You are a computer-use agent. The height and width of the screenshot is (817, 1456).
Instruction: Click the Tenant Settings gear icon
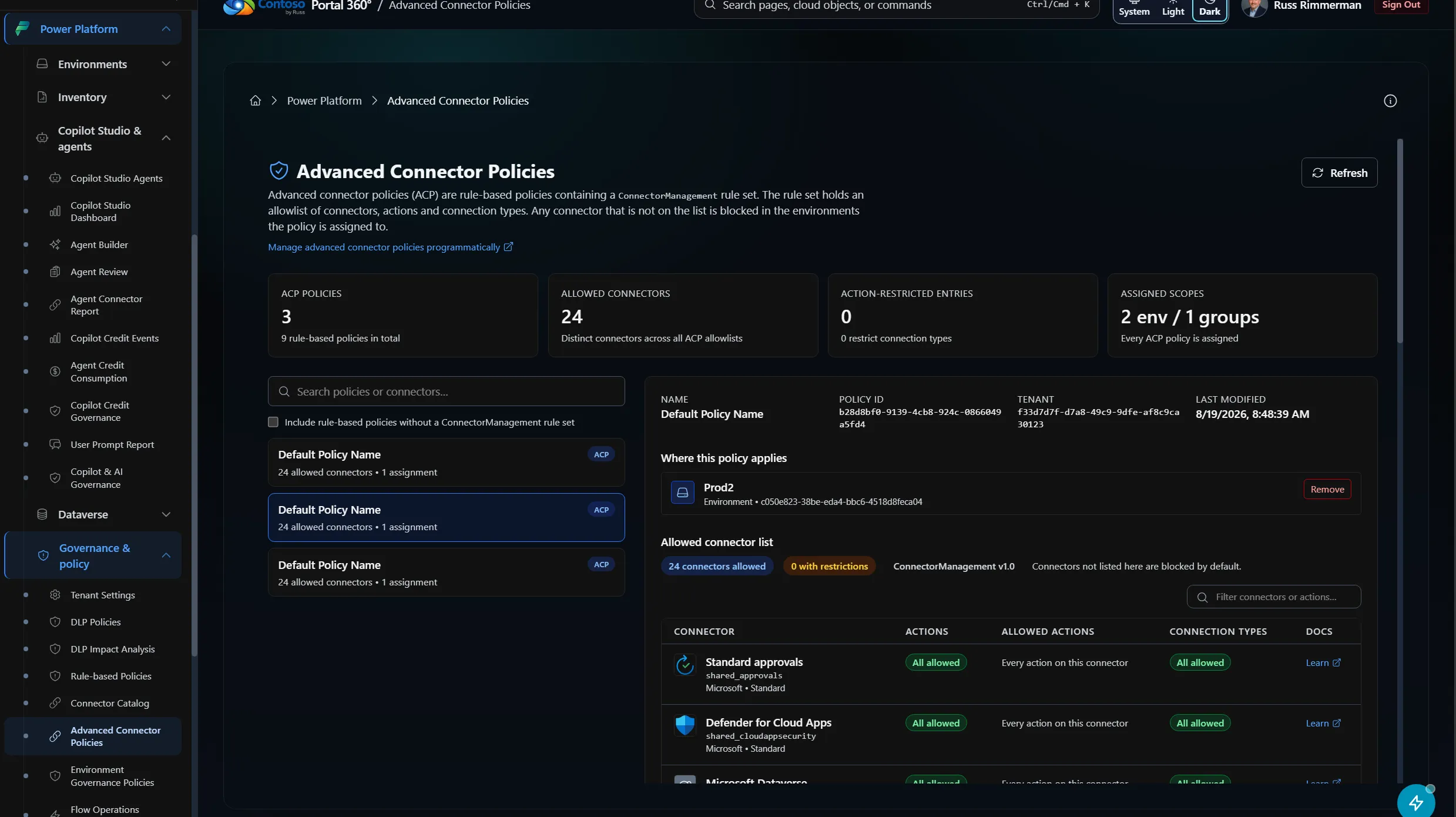55,595
